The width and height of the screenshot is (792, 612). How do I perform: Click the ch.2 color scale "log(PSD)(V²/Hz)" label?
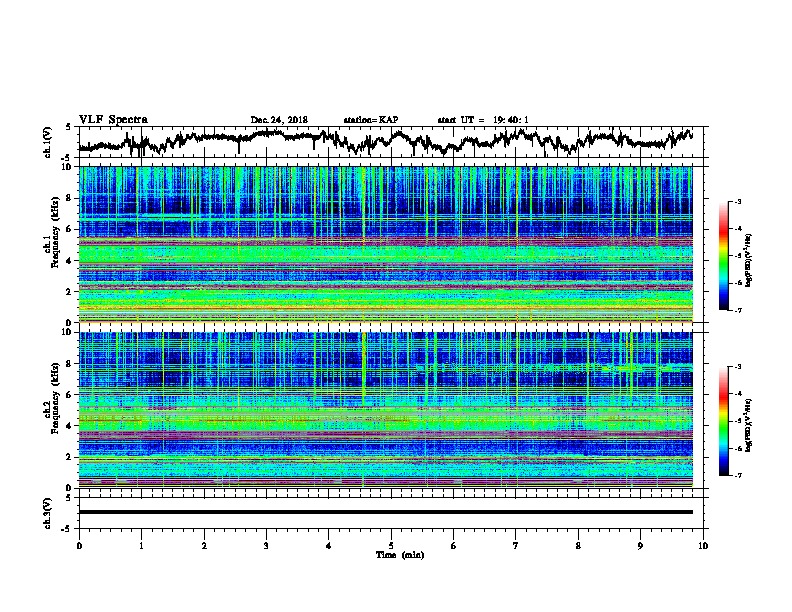coord(749,425)
